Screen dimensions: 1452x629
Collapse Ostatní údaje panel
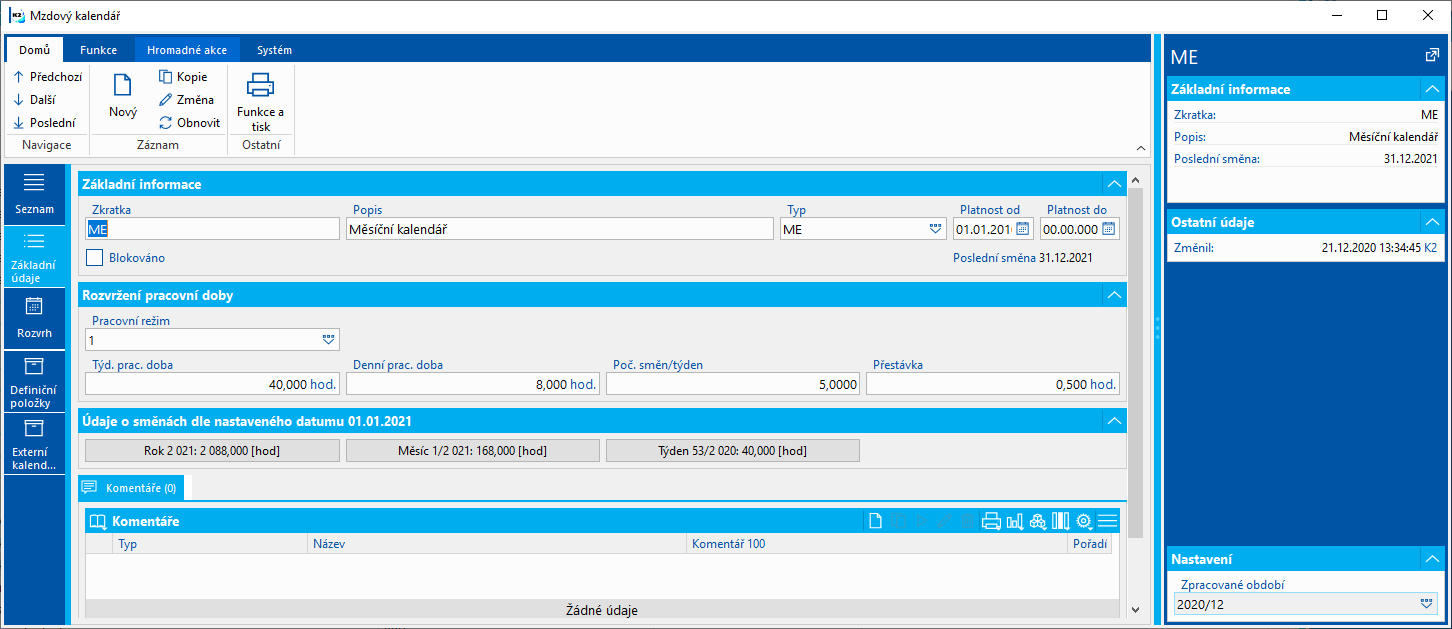click(x=1432, y=222)
